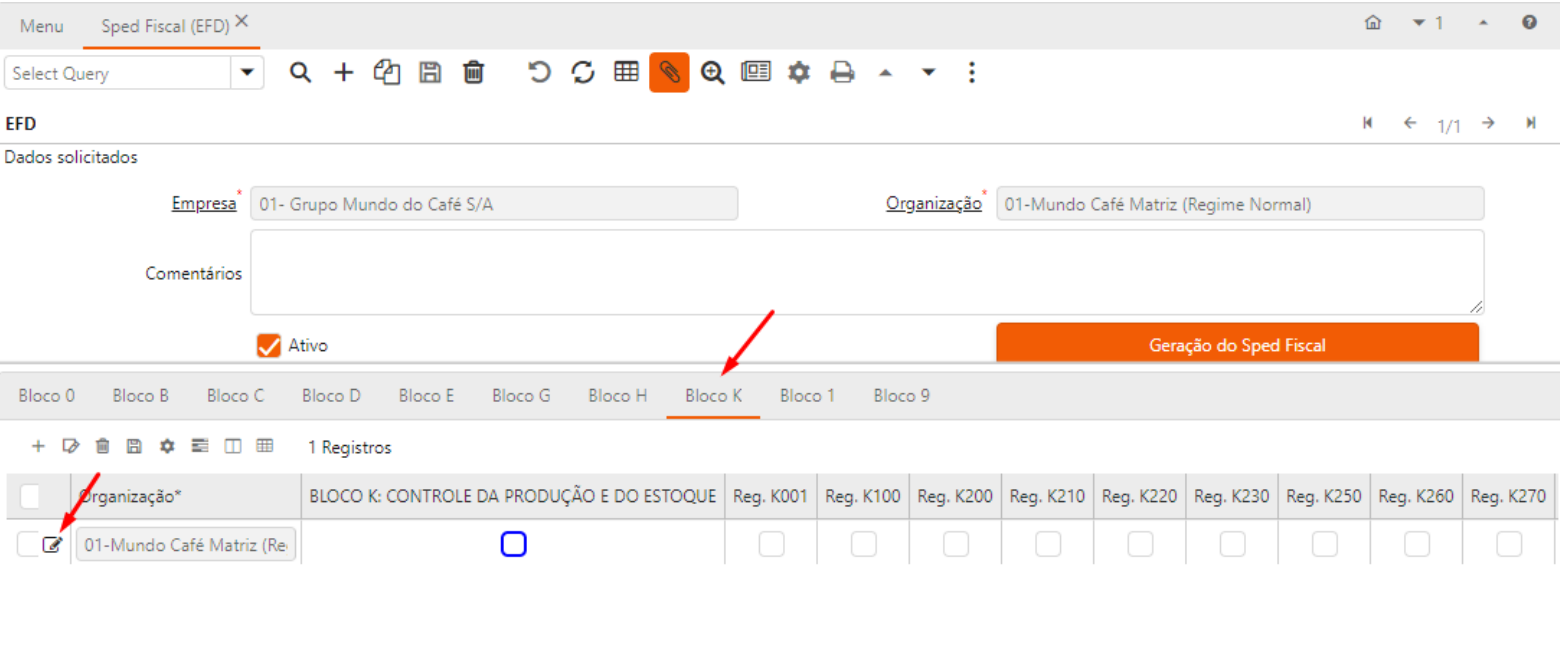Print using the printer icon
The image size is (1560, 655).
[842, 73]
